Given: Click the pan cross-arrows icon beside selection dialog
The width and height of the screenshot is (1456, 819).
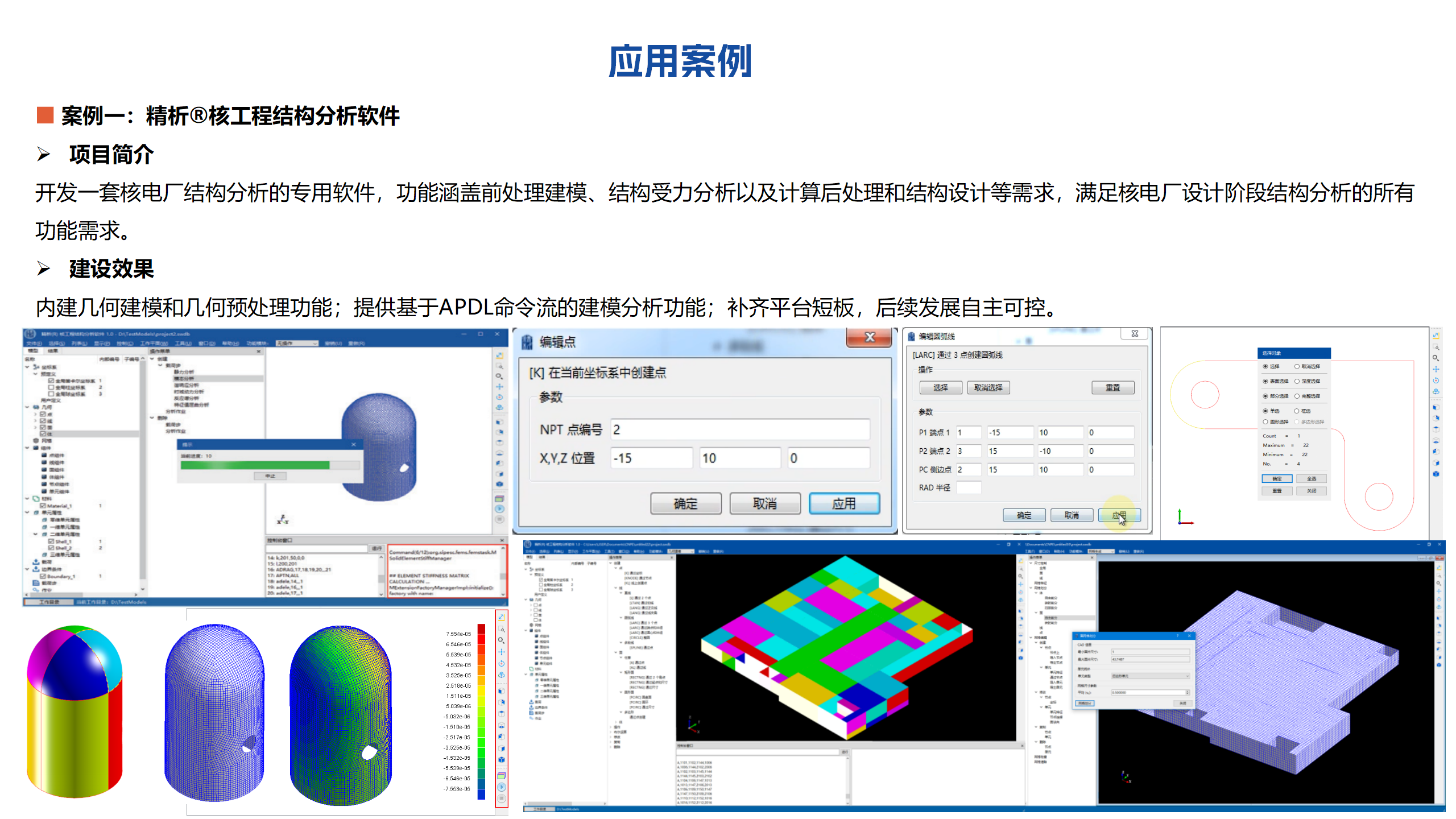Looking at the screenshot, I should pos(1436,369).
